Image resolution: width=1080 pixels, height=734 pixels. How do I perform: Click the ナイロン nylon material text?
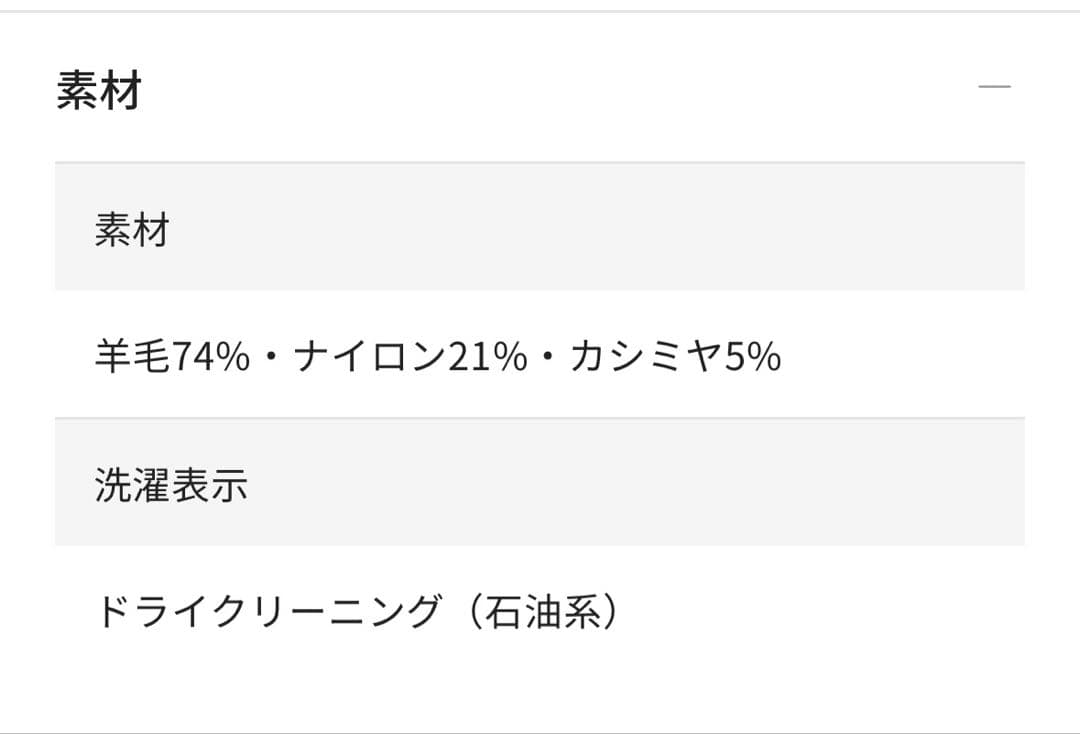(369, 357)
